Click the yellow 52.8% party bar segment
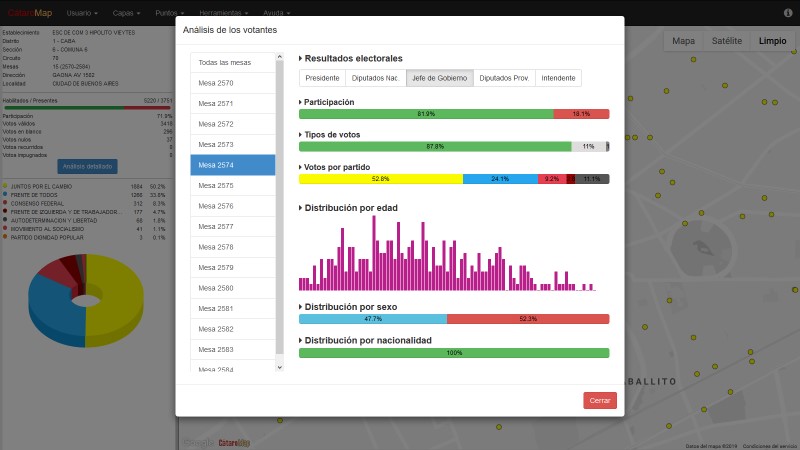This screenshot has height=450, width=800. [x=381, y=179]
